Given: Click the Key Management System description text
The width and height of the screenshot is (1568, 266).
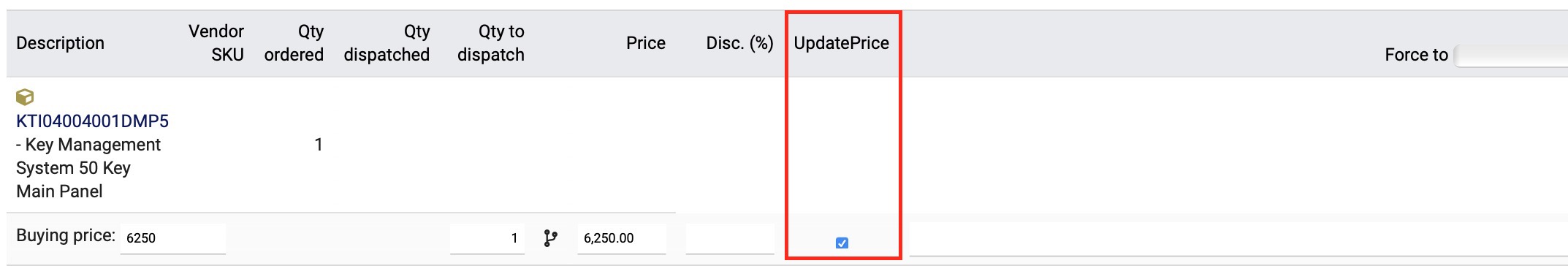Looking at the screenshot, I should [x=88, y=168].
